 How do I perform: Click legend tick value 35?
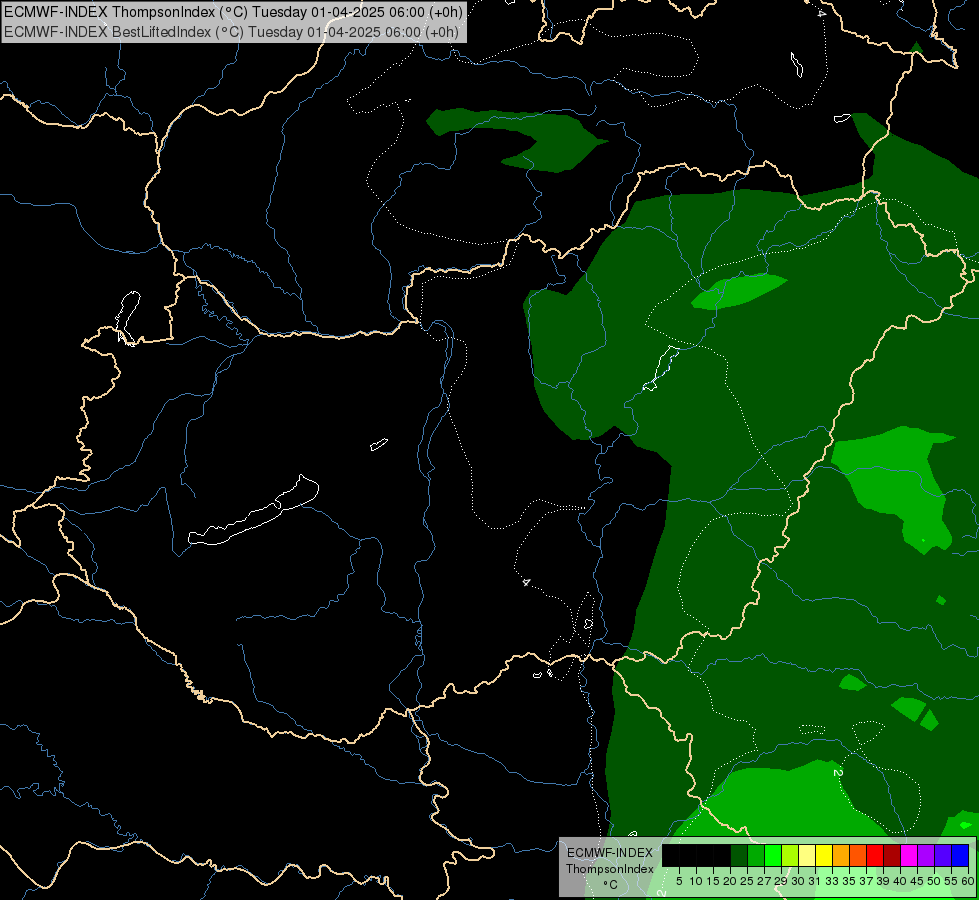coord(849,881)
